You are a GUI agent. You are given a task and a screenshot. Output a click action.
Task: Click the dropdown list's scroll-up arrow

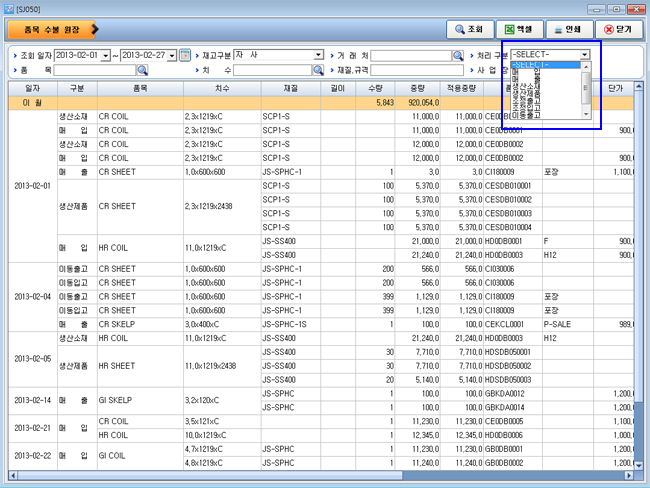[586, 66]
